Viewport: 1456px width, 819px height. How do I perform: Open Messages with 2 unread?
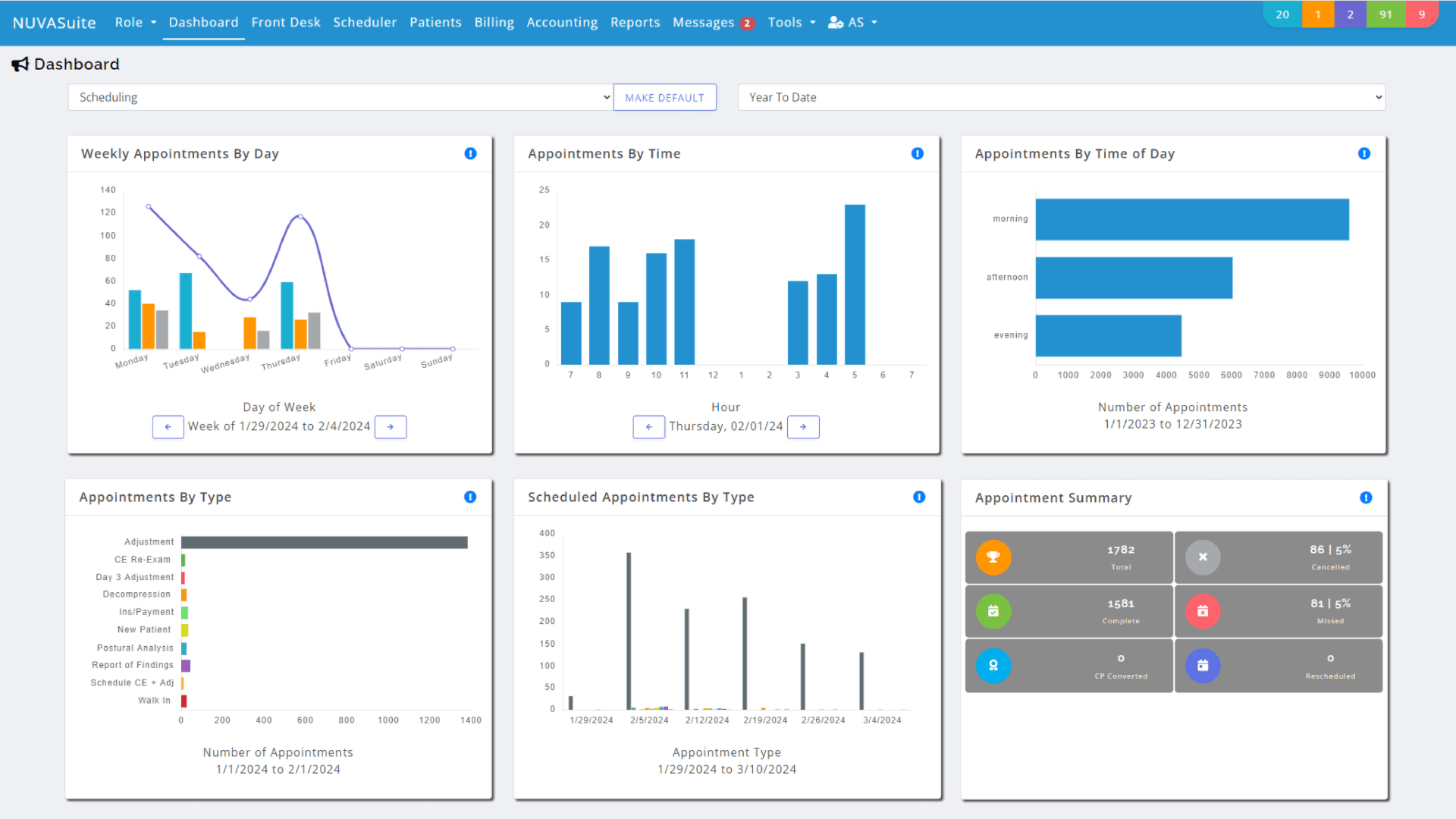tap(713, 23)
